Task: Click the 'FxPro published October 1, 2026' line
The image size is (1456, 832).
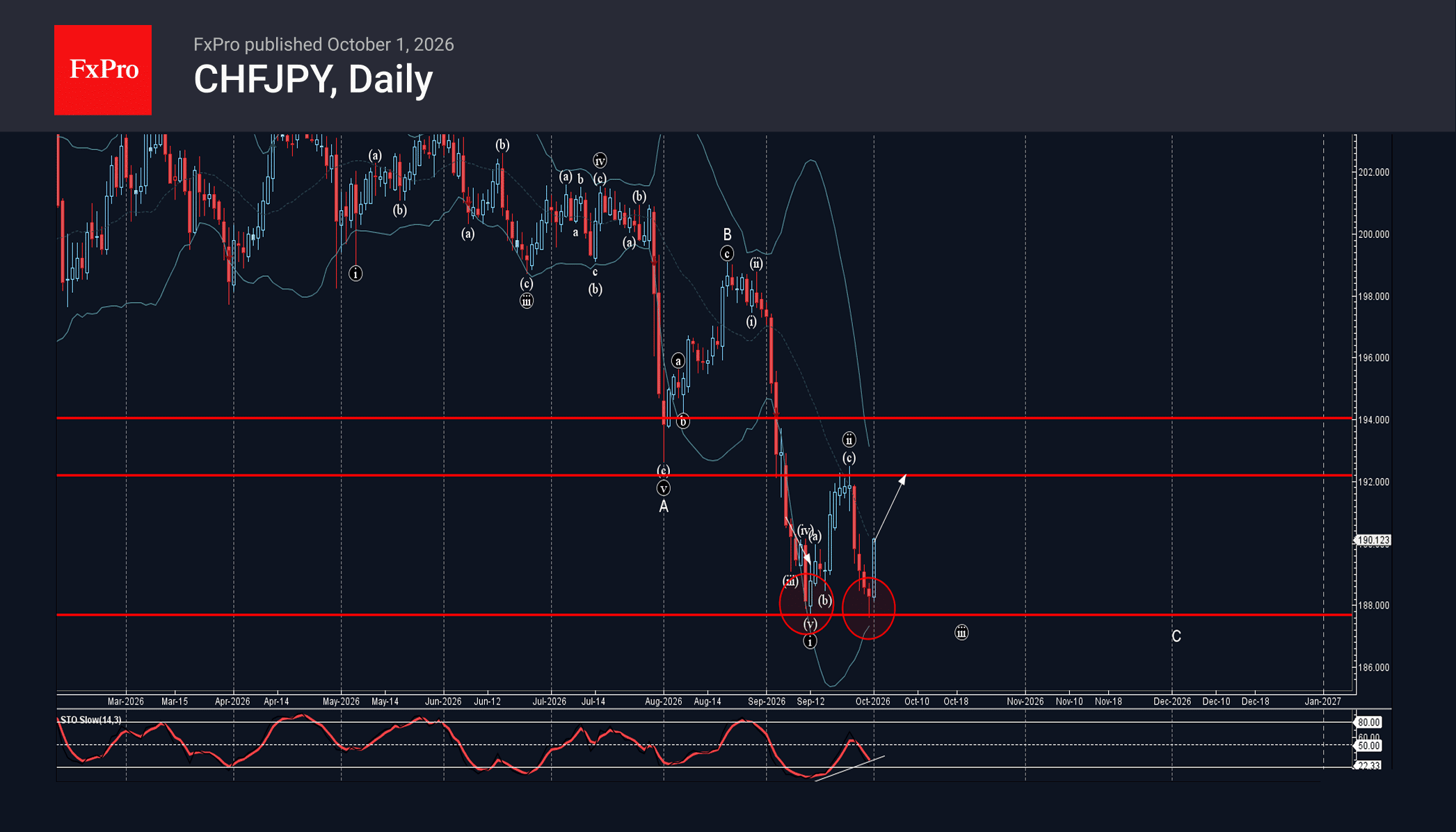Action: point(323,45)
